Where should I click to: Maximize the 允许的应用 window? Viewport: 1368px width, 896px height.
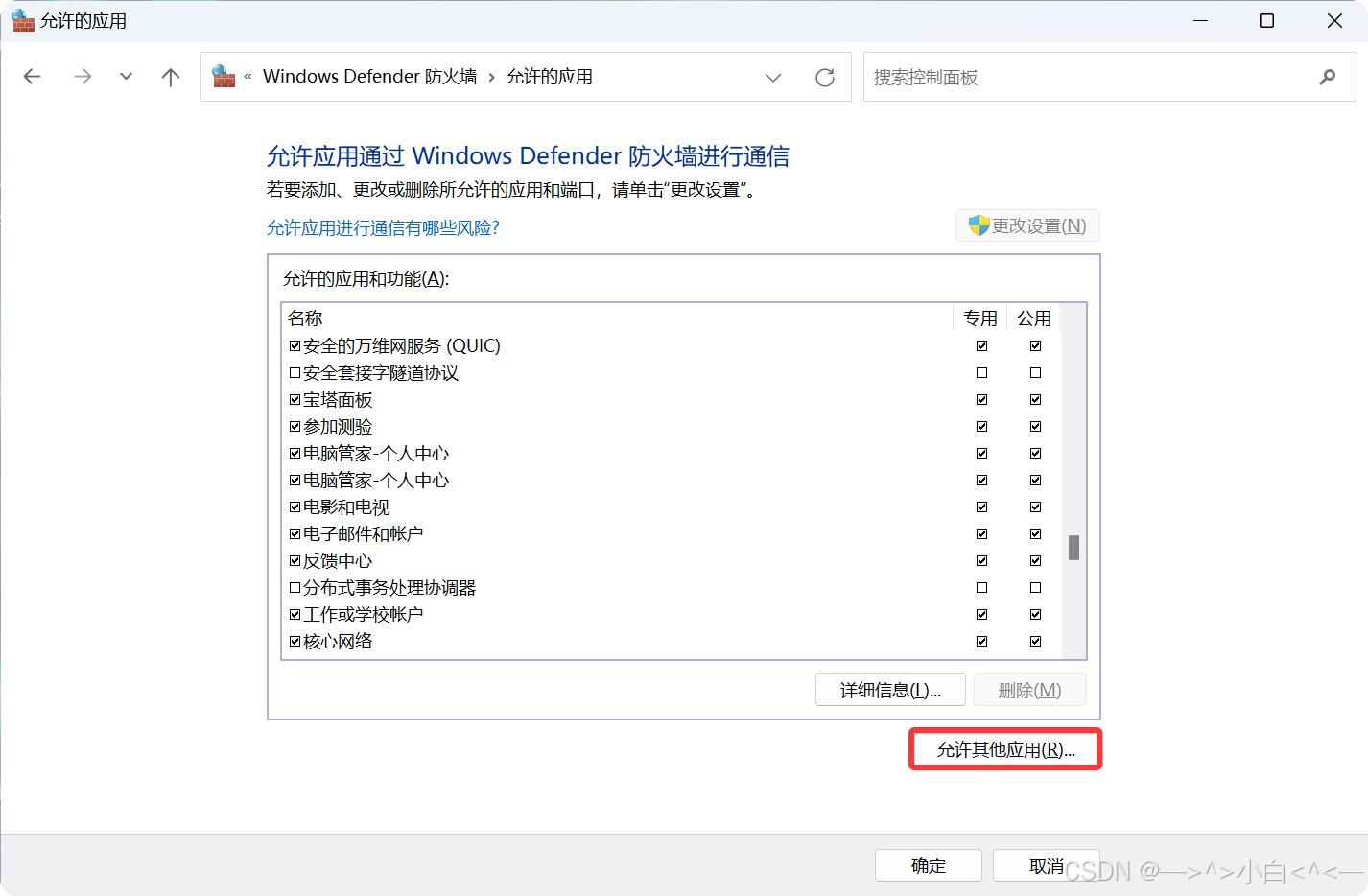click(1266, 20)
